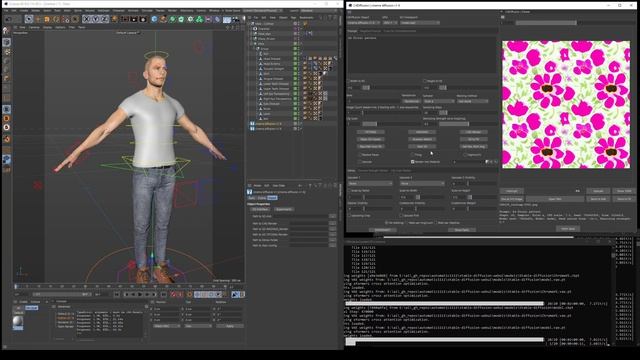Open viewport Display menu
This screenshot has width=640, height=360.
point(47,27)
